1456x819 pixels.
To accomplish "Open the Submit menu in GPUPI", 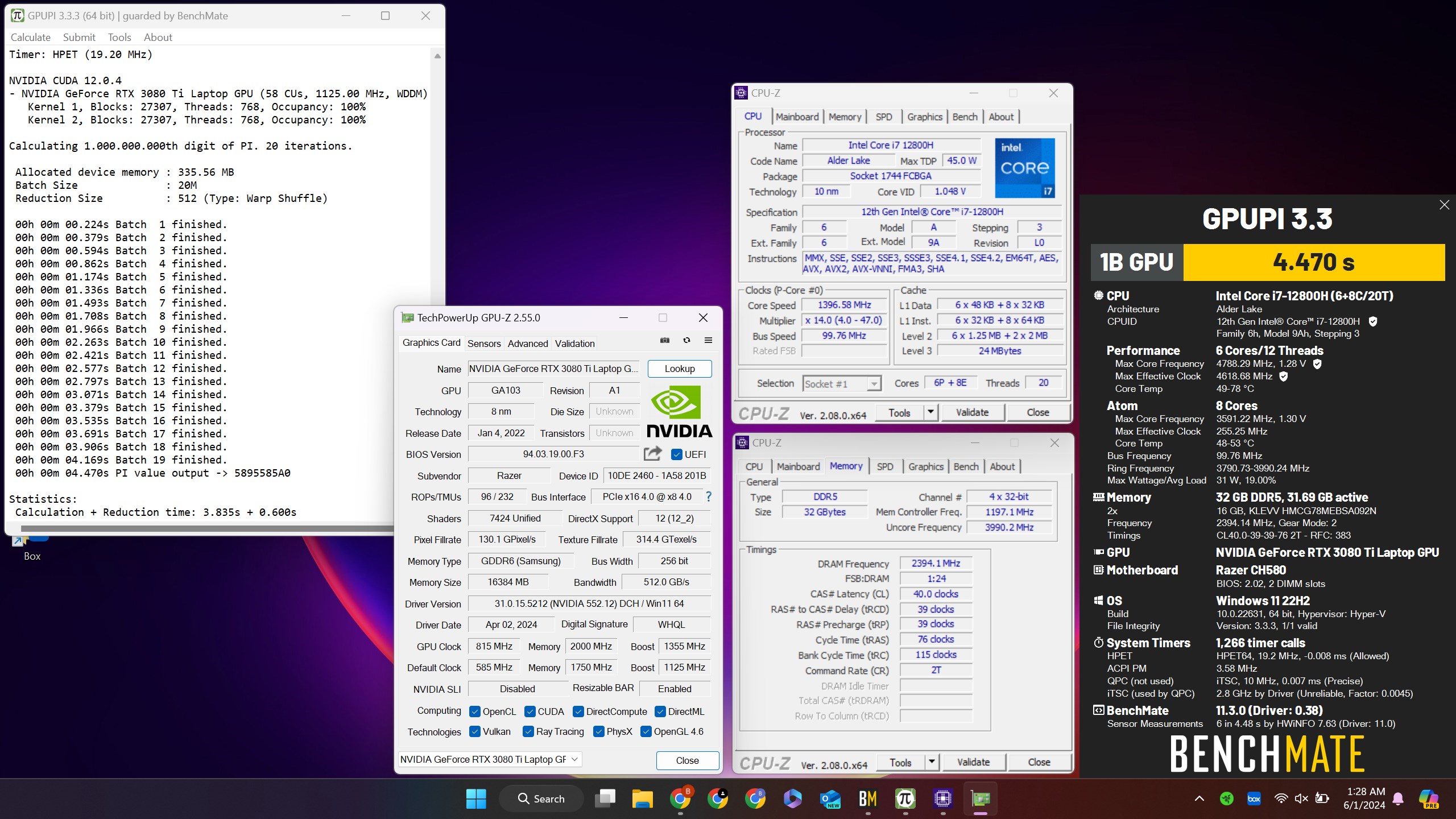I will coord(79,37).
